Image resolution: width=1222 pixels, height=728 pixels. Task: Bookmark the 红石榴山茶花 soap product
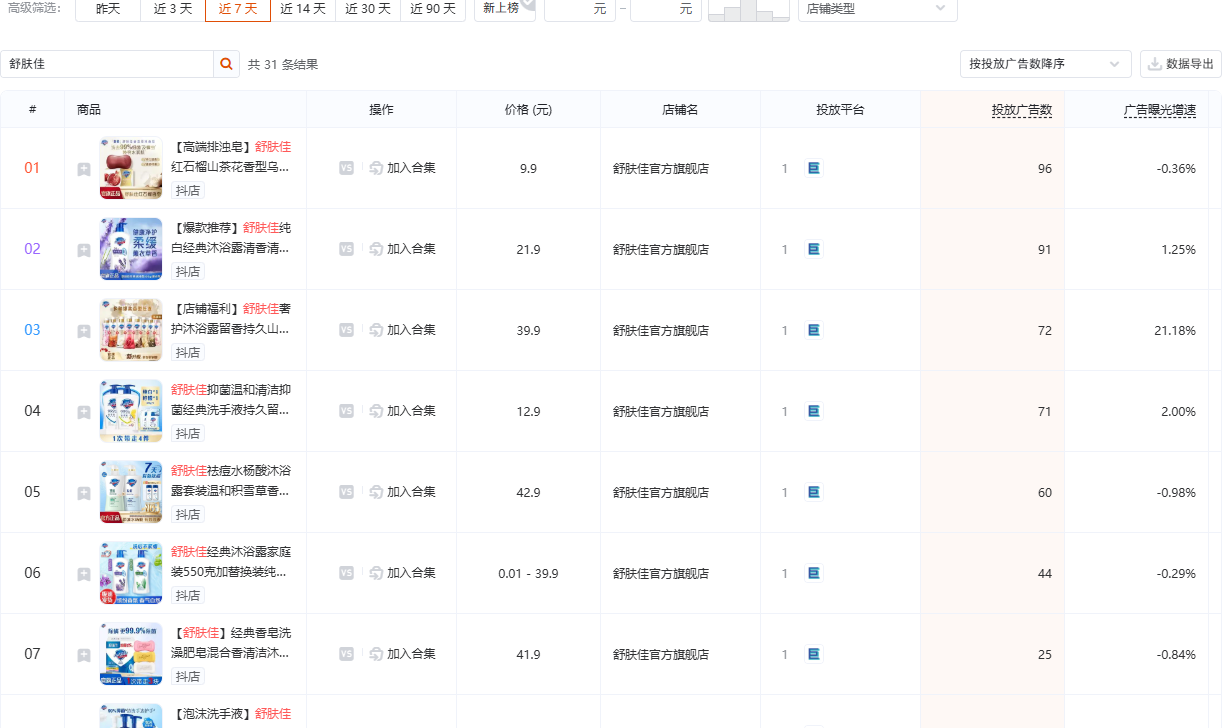click(84, 169)
